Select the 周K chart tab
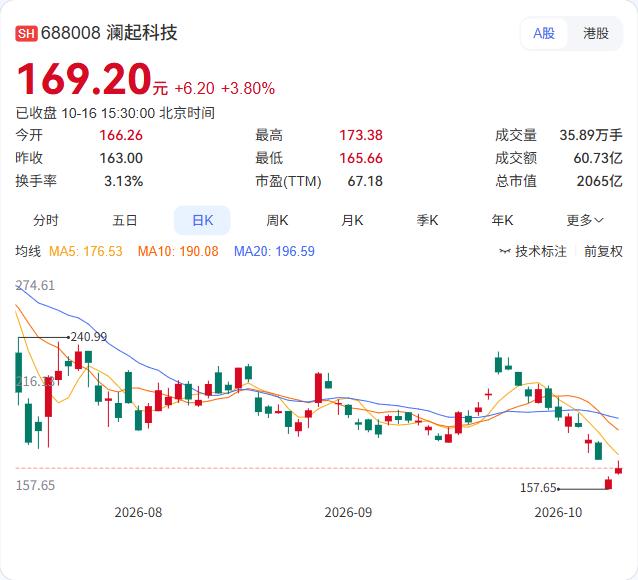 pos(277,220)
